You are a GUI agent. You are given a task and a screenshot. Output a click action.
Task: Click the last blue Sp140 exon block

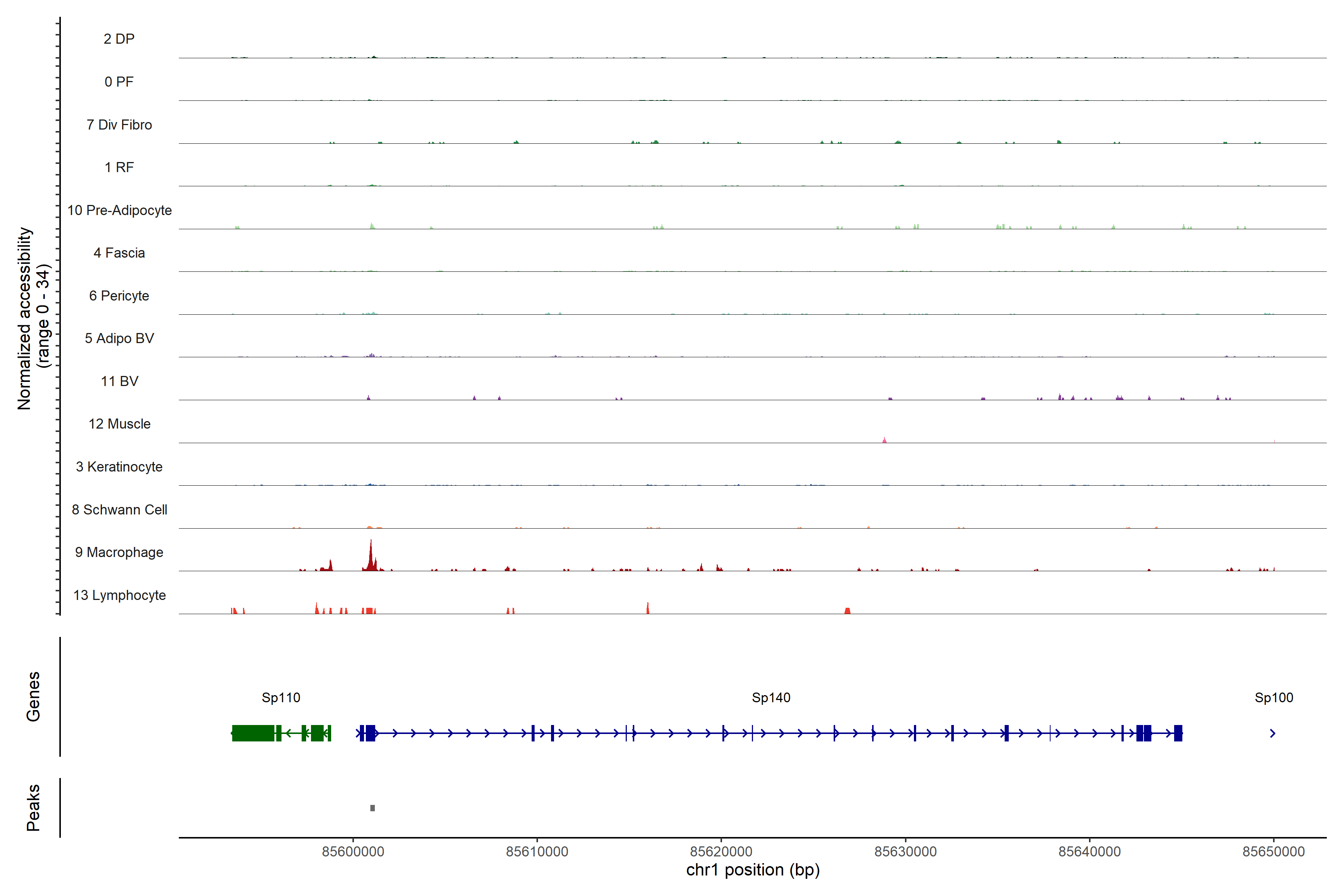(x=1178, y=733)
